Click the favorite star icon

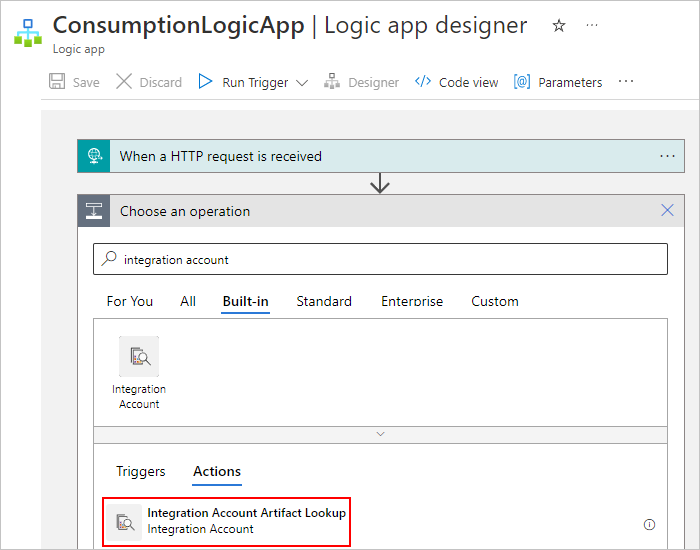(x=559, y=26)
